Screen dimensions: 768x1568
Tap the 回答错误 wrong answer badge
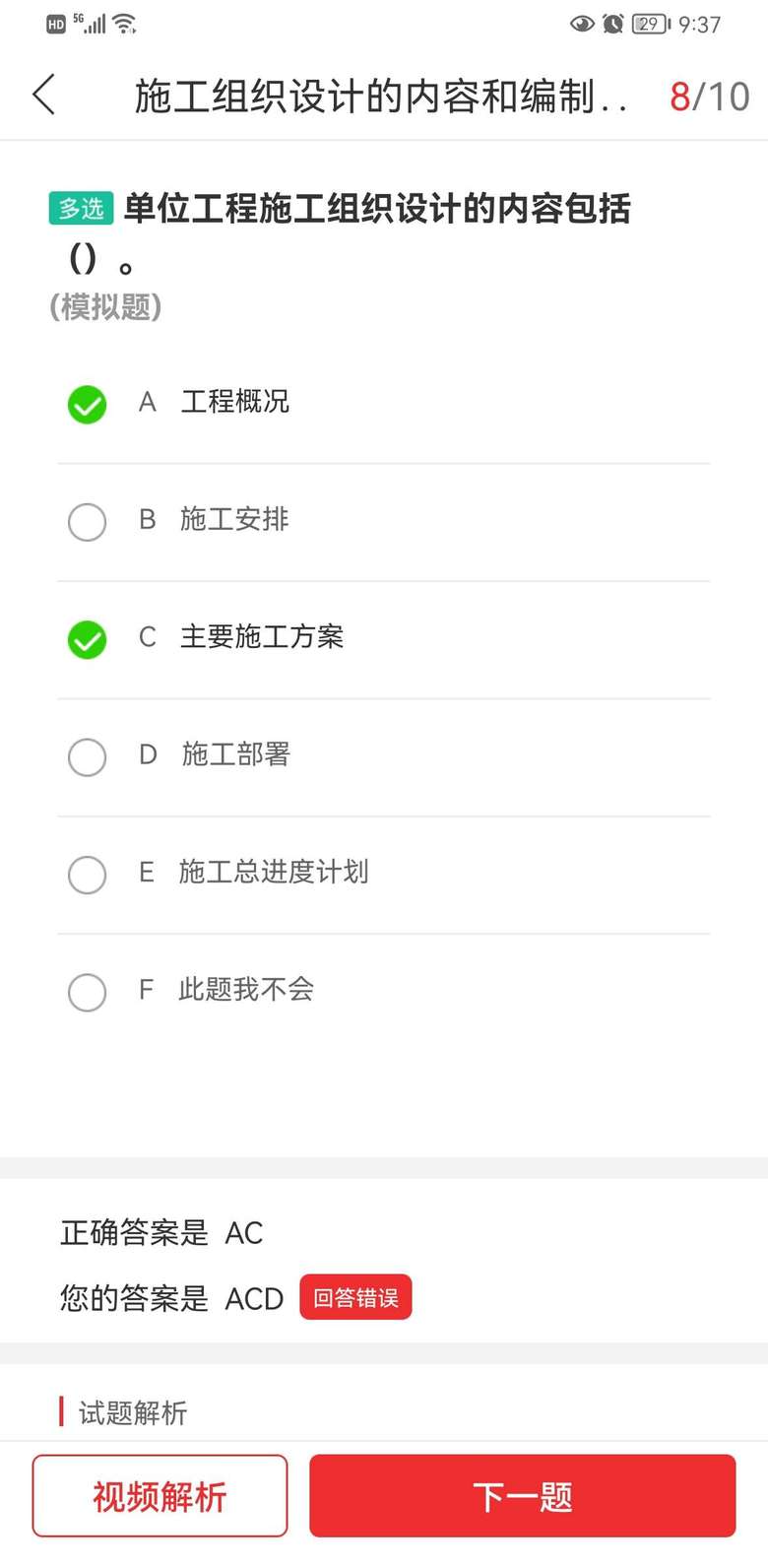[355, 1298]
